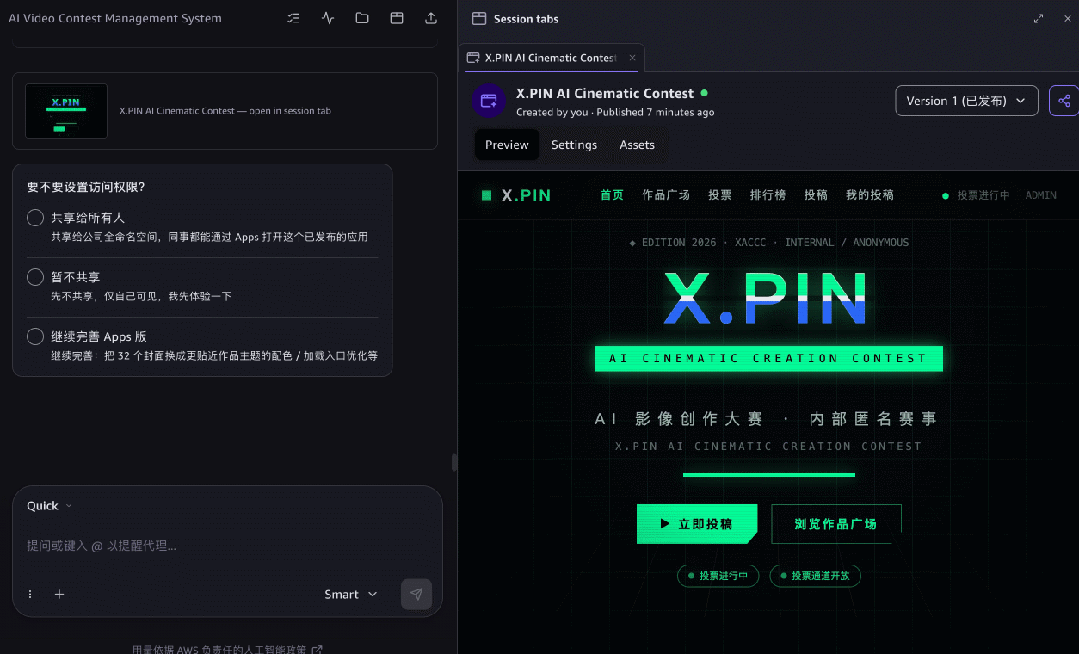Viewport: 1079px width, 654px height.
Task: Click the panel layout icon in left header
Action: click(397, 19)
